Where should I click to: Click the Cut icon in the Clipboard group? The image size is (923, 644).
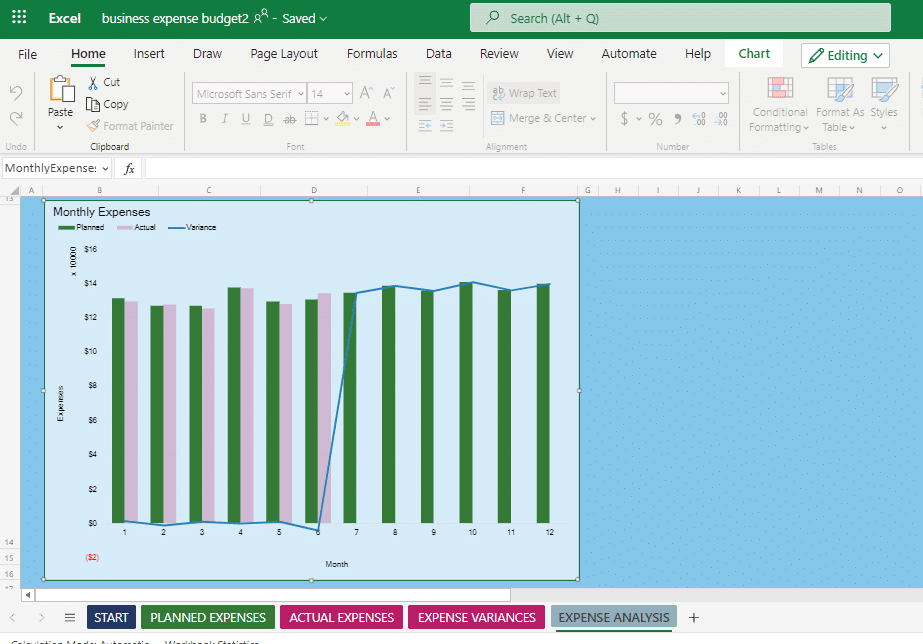point(93,82)
